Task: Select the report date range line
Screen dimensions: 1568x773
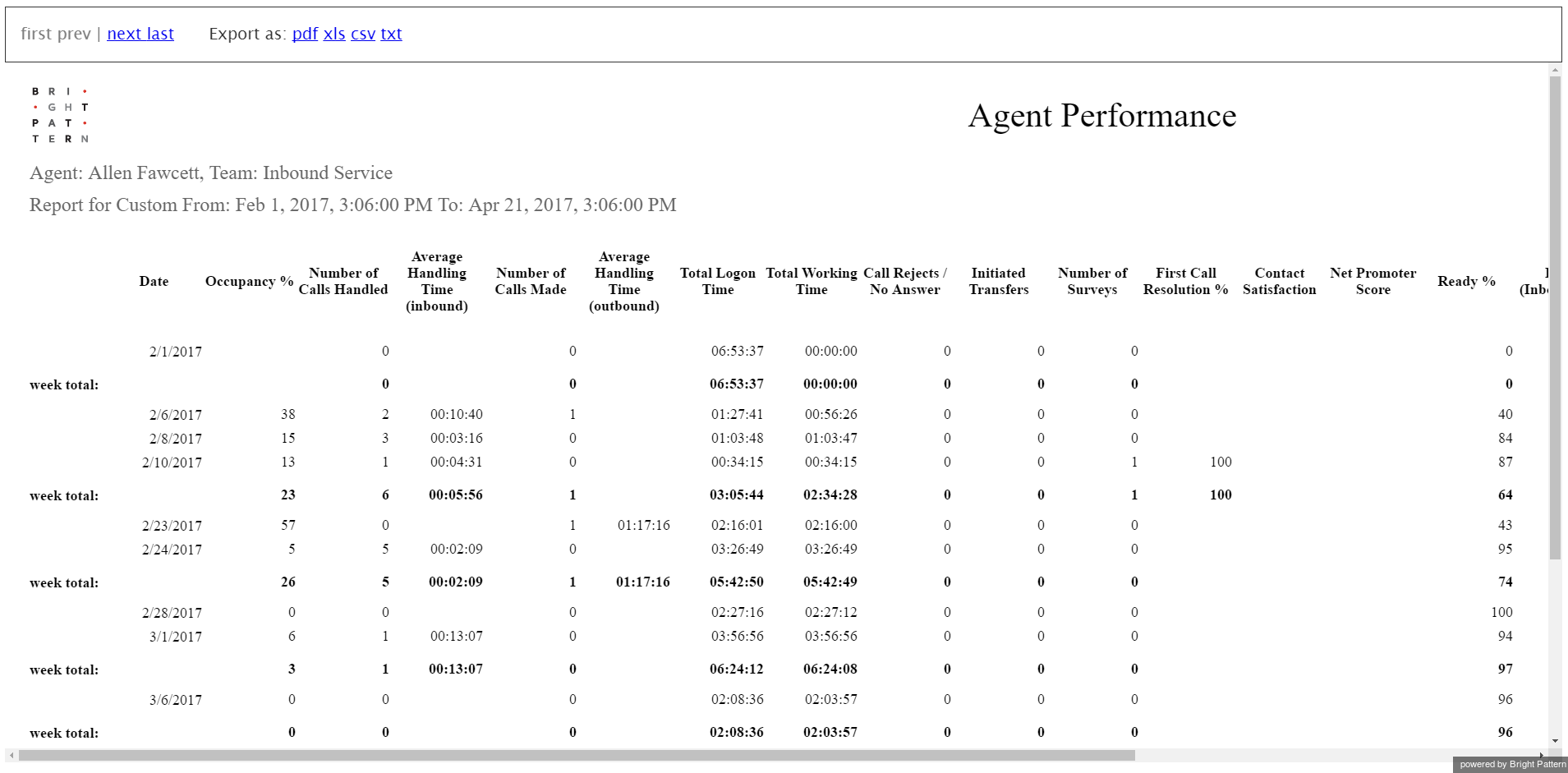Action: [x=353, y=205]
